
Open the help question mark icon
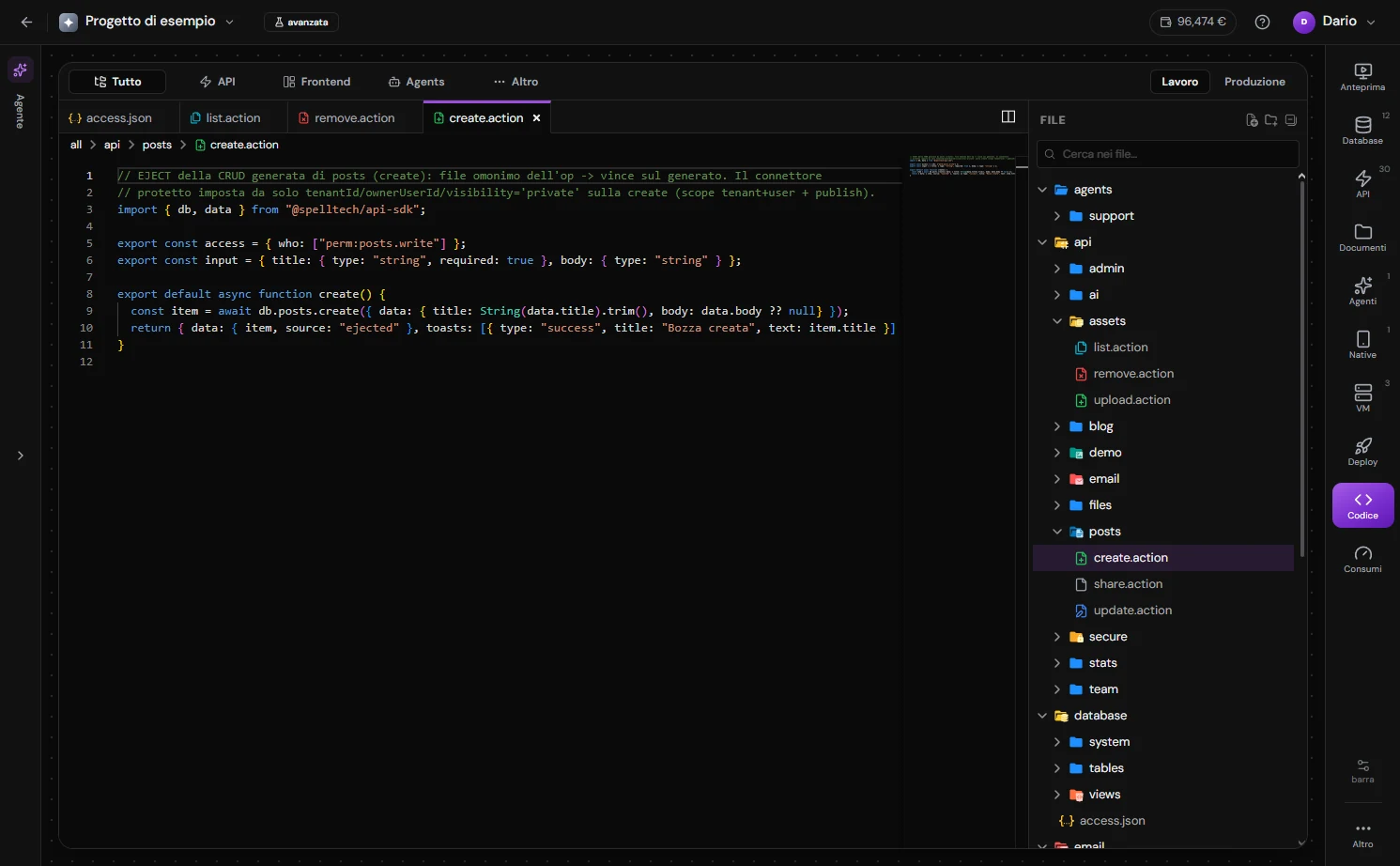1262,22
